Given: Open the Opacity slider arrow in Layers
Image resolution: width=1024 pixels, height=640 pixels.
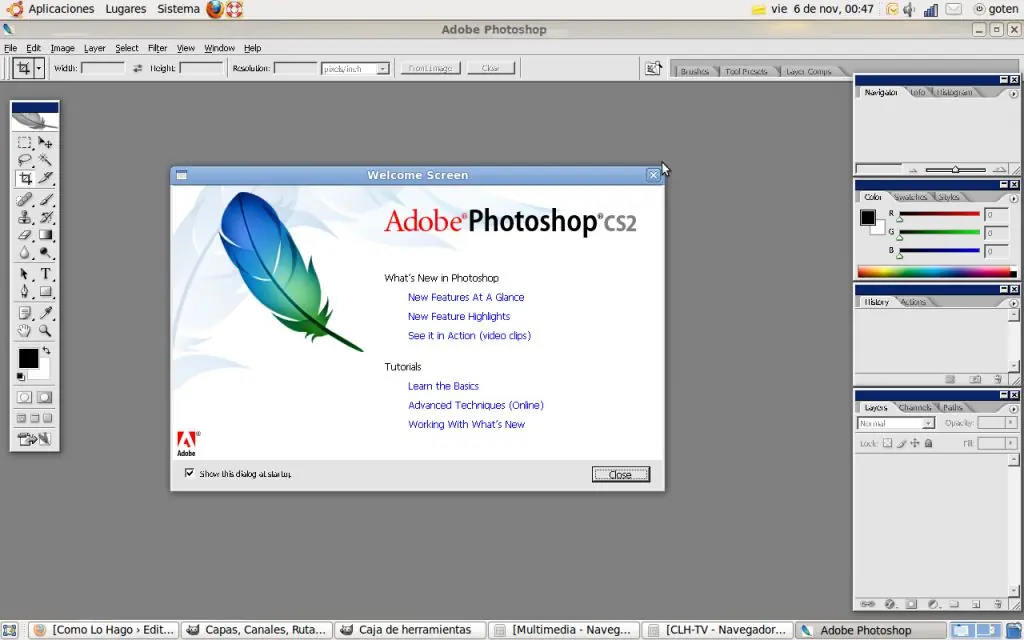Looking at the screenshot, I should (1011, 423).
